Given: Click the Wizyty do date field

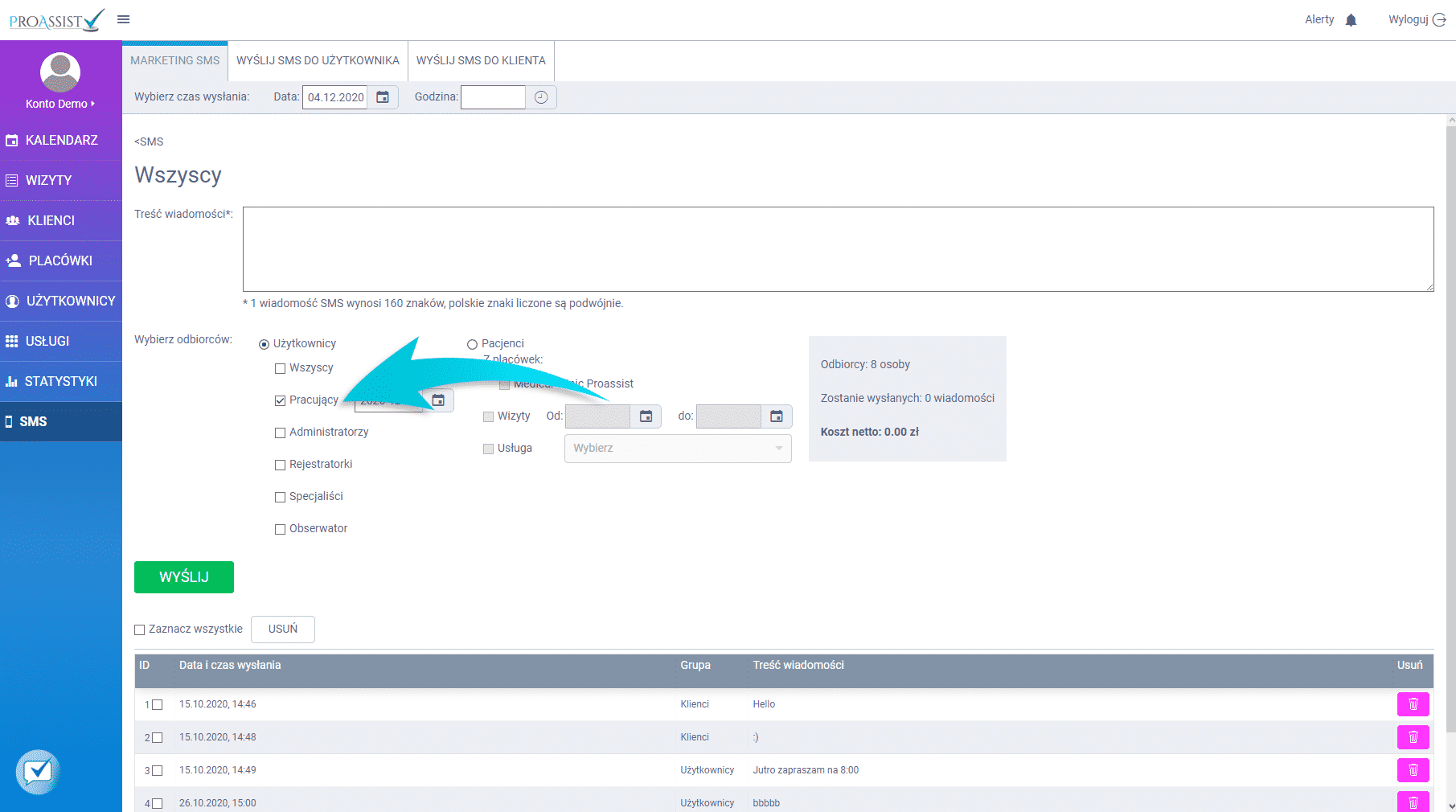Looking at the screenshot, I should tap(728, 416).
